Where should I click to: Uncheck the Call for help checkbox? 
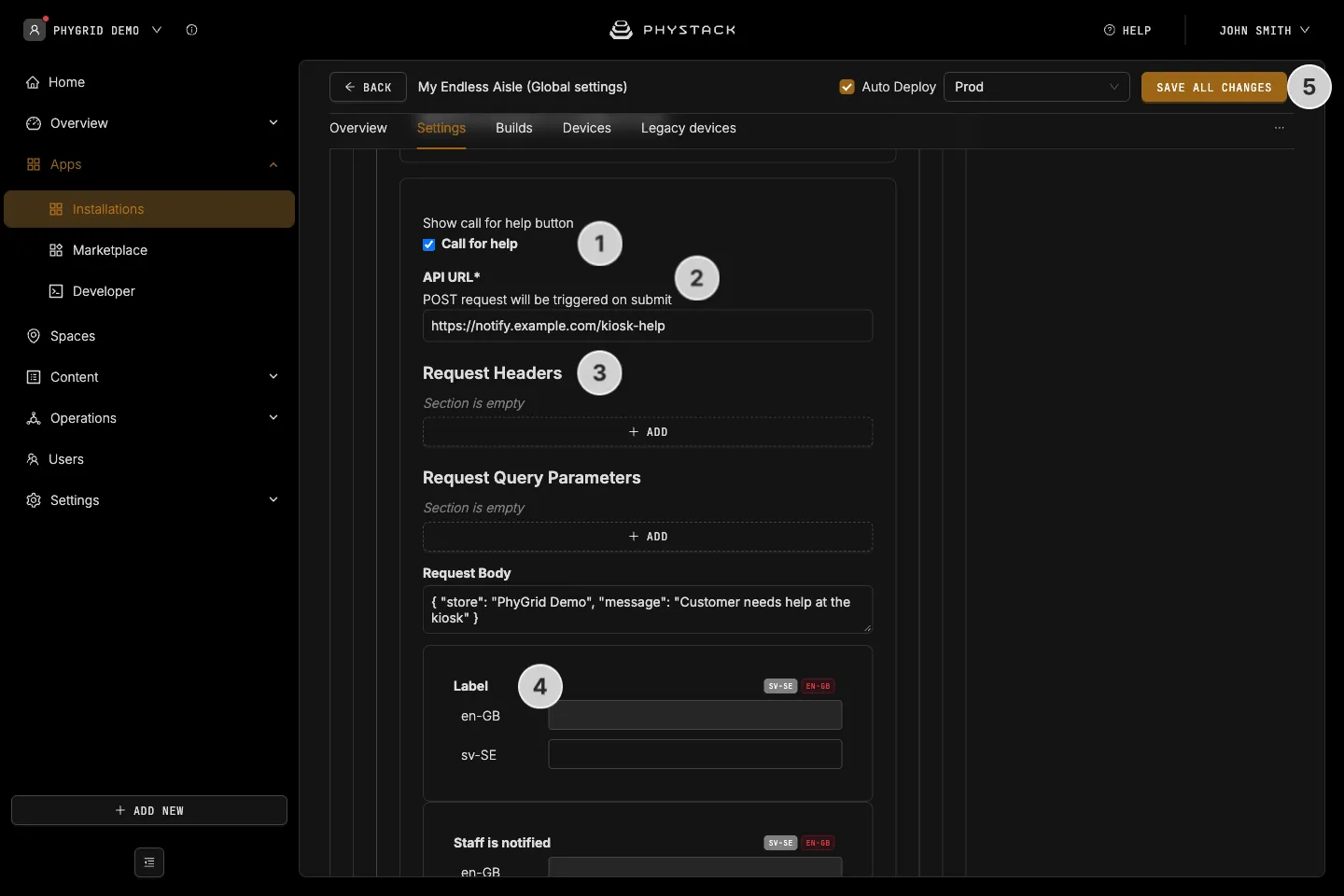429,245
